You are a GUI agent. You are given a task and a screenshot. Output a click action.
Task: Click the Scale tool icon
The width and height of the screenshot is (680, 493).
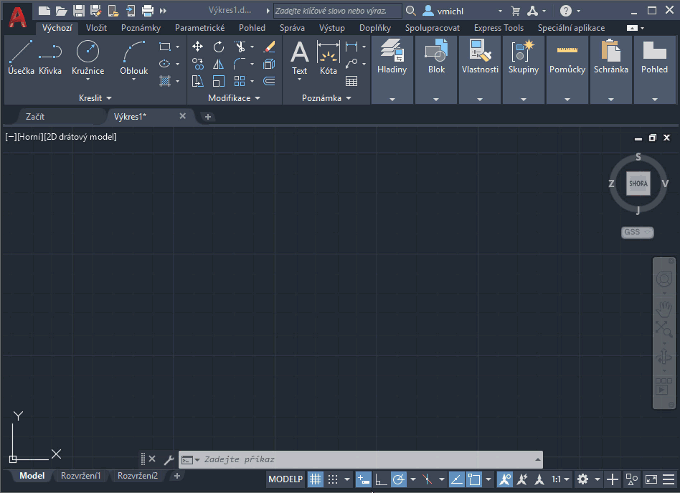[x=219, y=81]
